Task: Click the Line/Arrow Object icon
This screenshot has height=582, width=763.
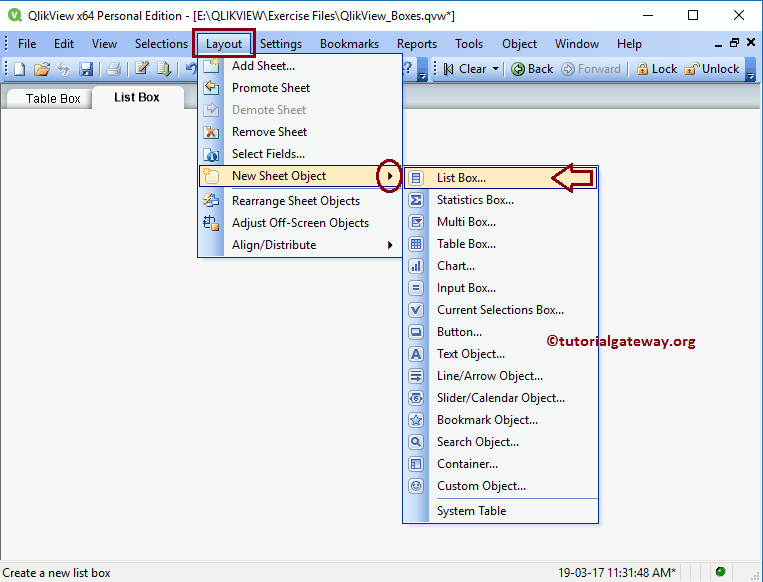Action: click(416, 376)
